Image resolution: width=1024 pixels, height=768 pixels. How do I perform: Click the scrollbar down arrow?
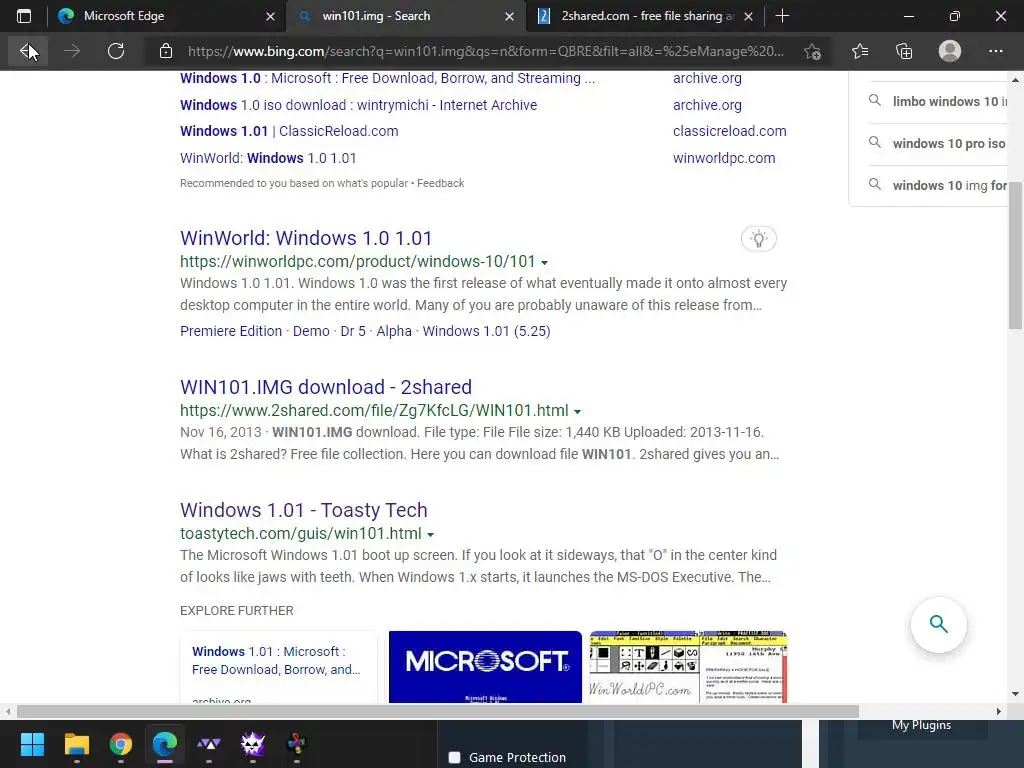(x=1015, y=694)
